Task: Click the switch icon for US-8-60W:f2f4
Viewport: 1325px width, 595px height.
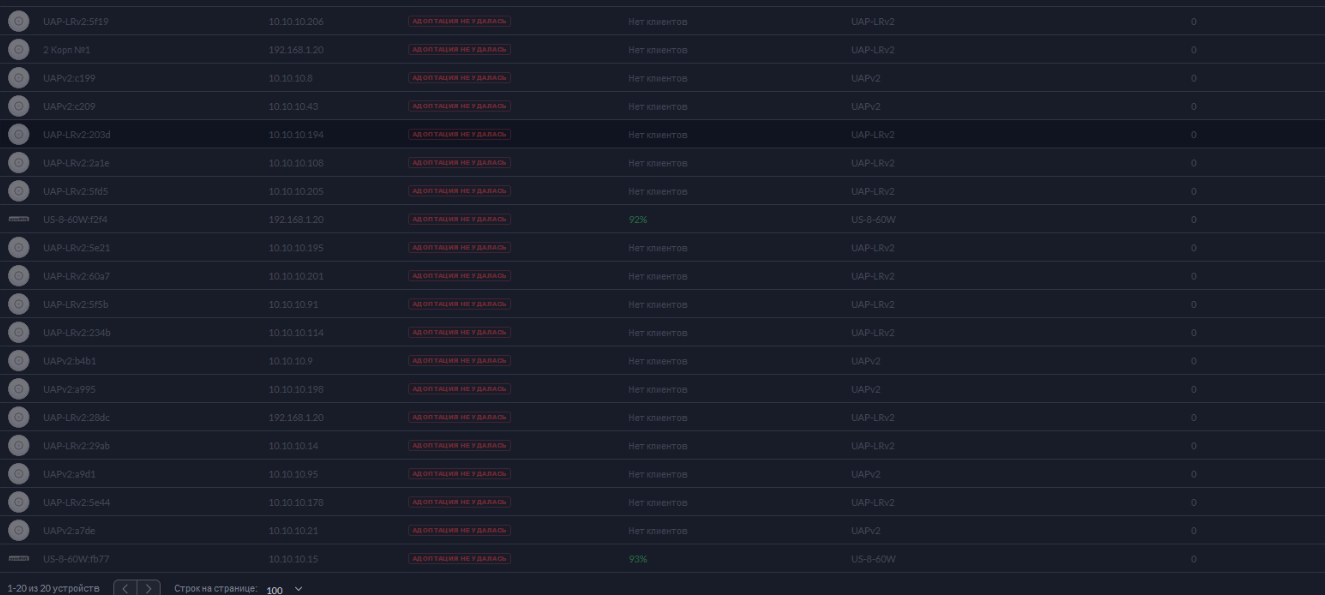Action: click(18, 219)
